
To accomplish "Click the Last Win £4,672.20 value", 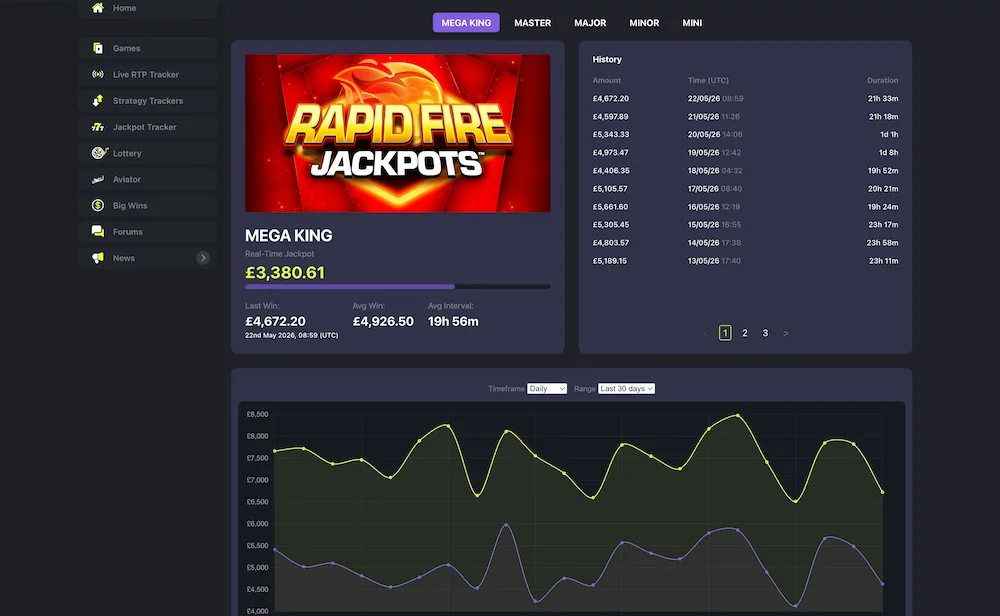I will pos(275,321).
